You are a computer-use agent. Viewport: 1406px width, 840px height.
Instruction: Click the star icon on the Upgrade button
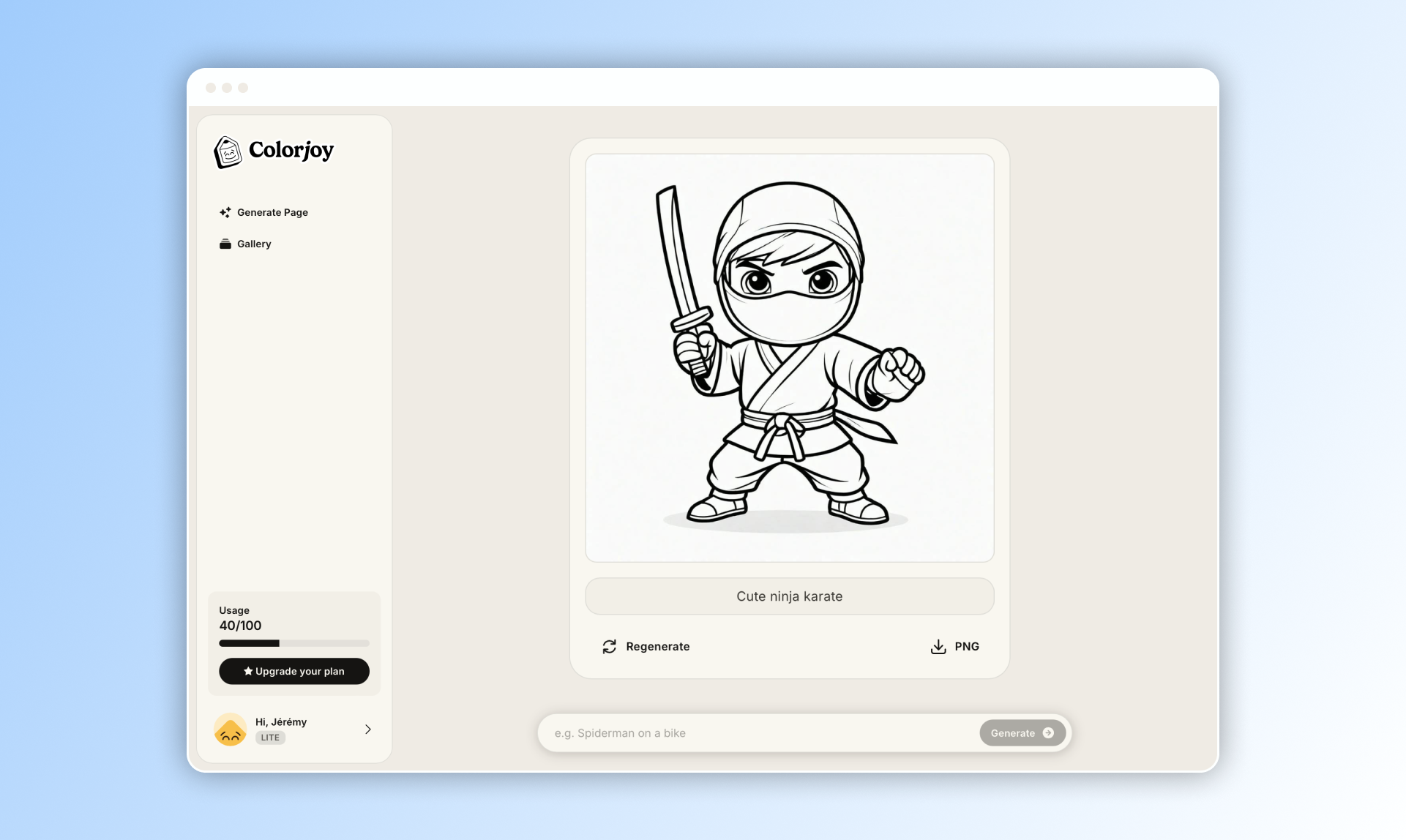[x=248, y=671]
